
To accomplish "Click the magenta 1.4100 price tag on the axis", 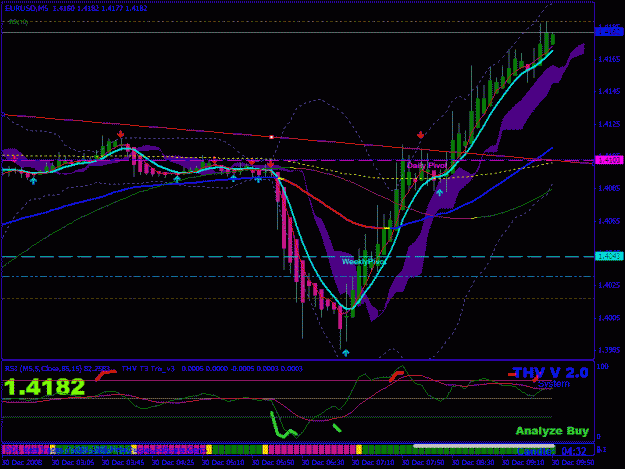I will (609, 160).
